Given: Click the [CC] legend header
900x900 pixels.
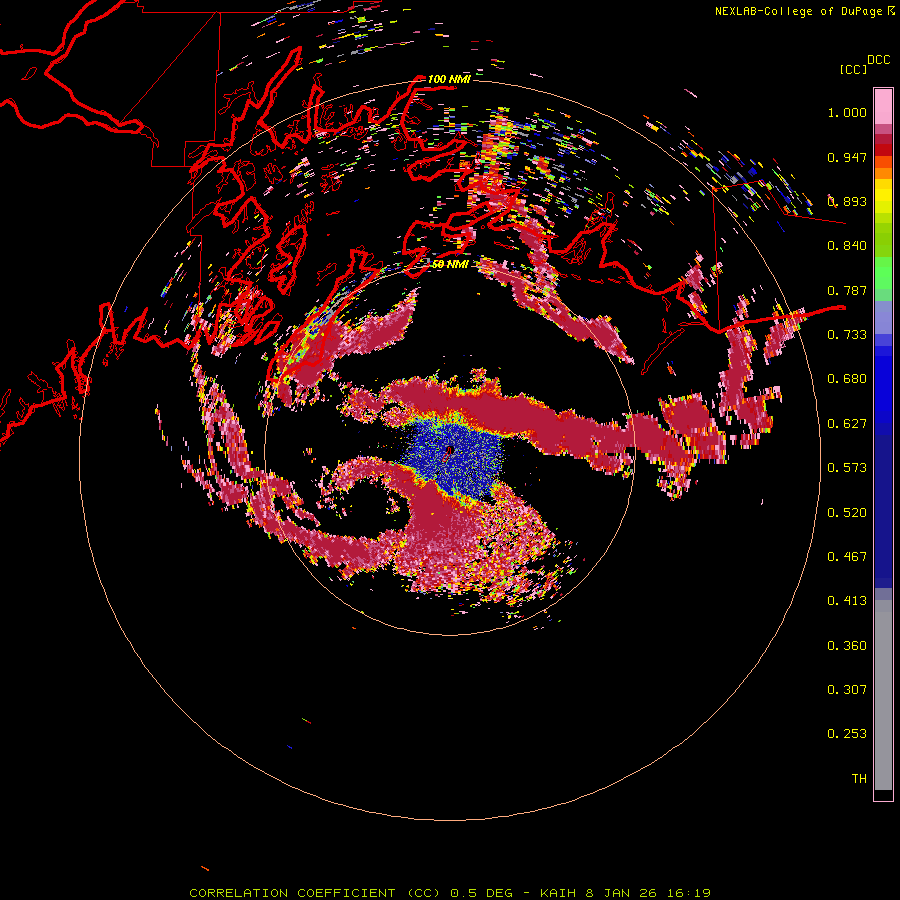Looking at the screenshot, I should point(853,69).
